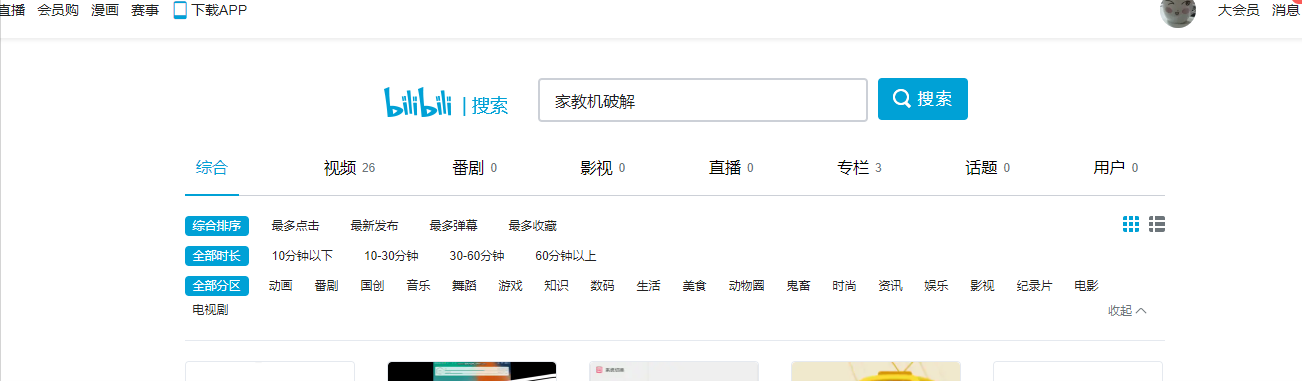Open 漫画 in top navigation
Image resolution: width=1302 pixels, height=381 pixels.
[x=105, y=10]
